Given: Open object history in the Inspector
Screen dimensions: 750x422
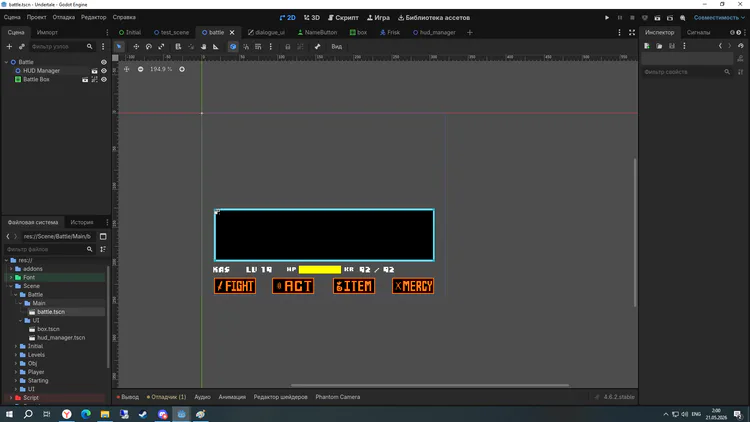Looking at the screenshot, I should pyautogui.click(x=741, y=46).
